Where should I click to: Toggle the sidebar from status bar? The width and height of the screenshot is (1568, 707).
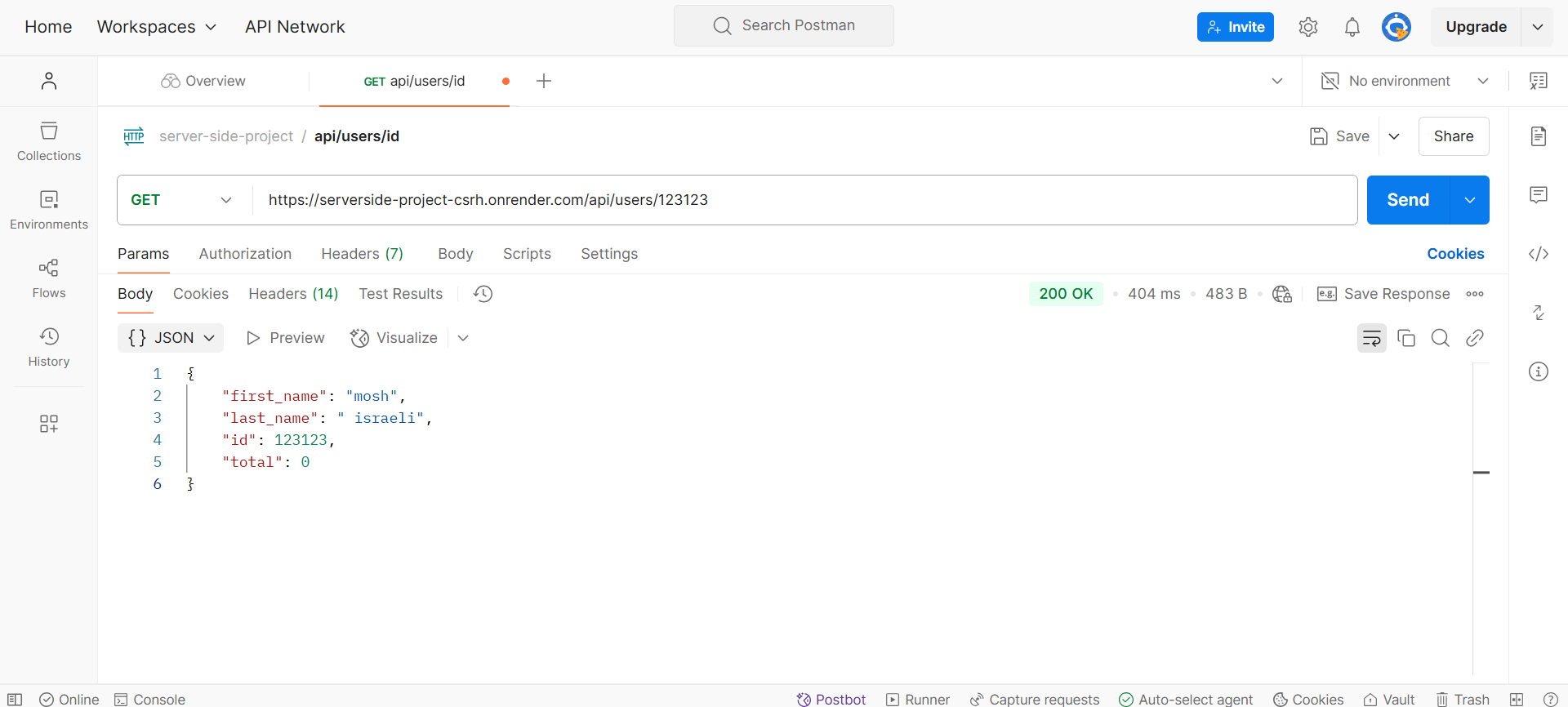pyautogui.click(x=15, y=699)
